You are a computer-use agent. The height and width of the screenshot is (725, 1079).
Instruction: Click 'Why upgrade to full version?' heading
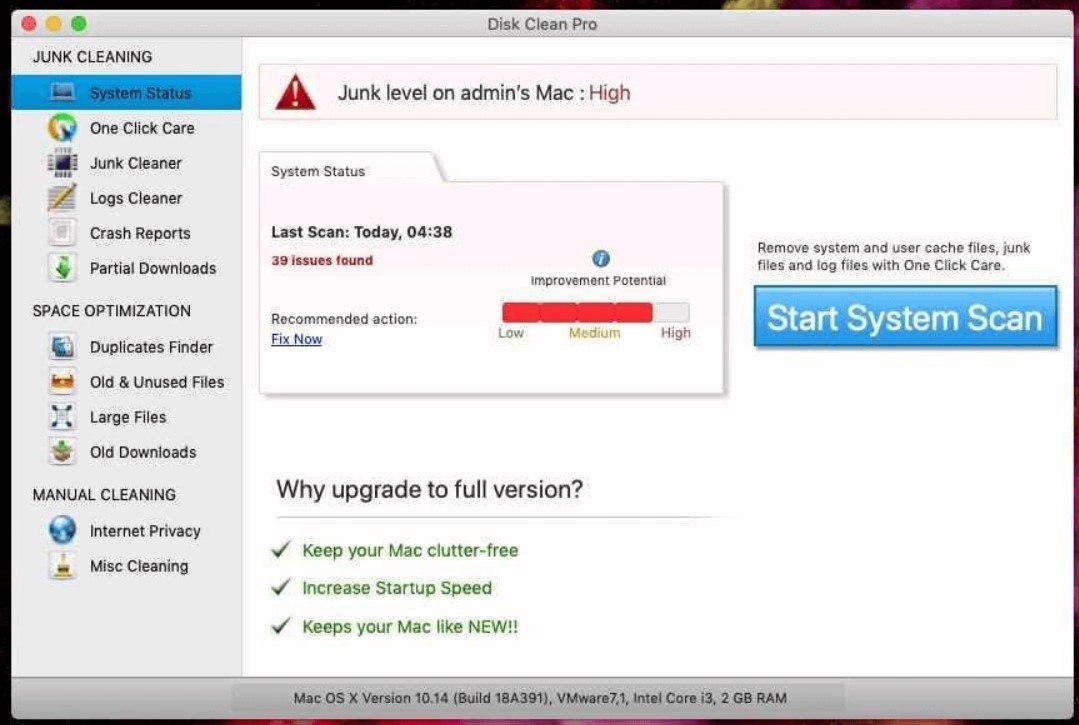pos(430,489)
